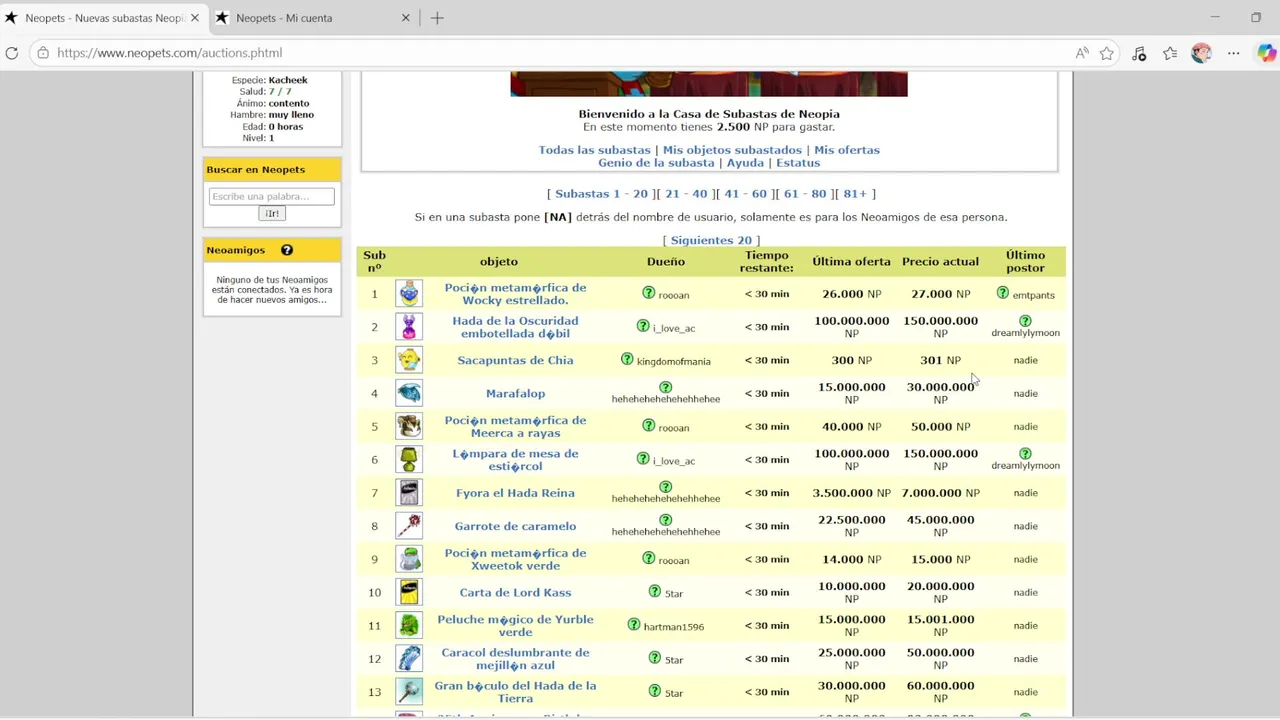Click green help icon beside hartman1596
The width and height of the screenshot is (1280, 720).
tap(634, 624)
